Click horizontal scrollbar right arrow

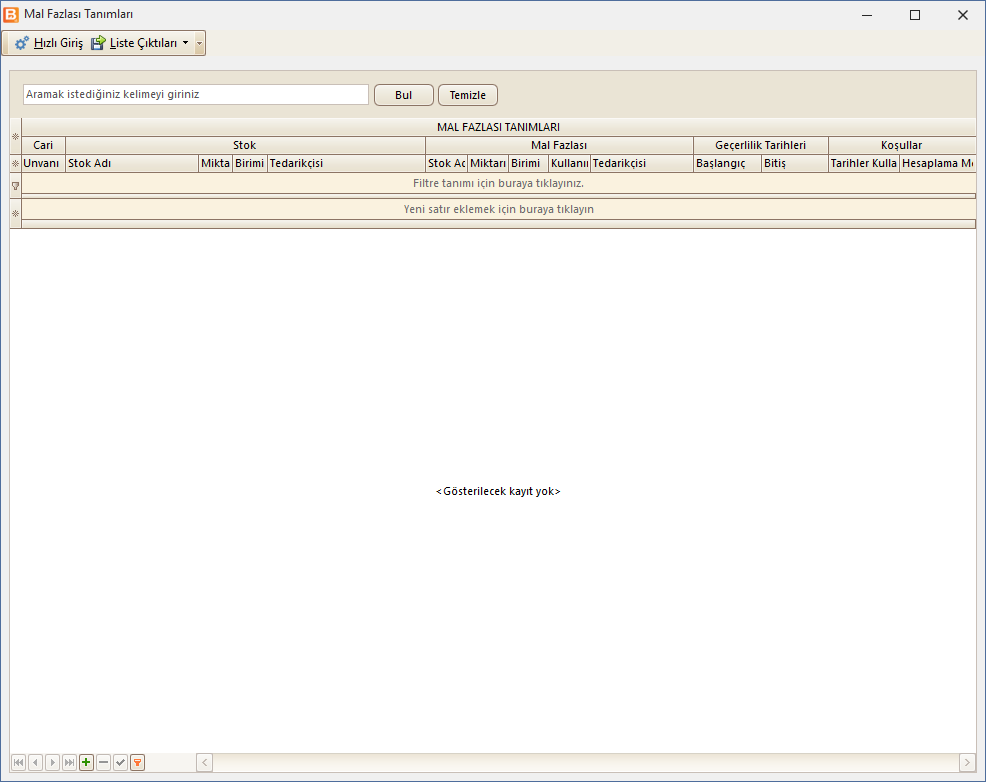[967, 763]
